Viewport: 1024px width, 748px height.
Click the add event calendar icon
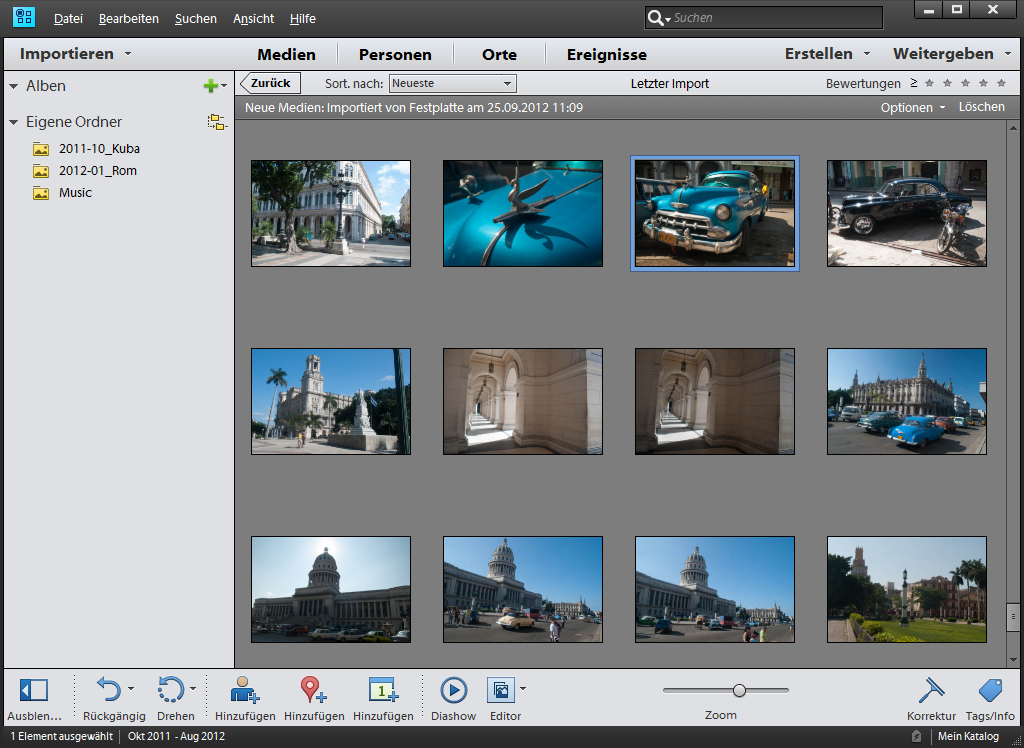(x=383, y=690)
